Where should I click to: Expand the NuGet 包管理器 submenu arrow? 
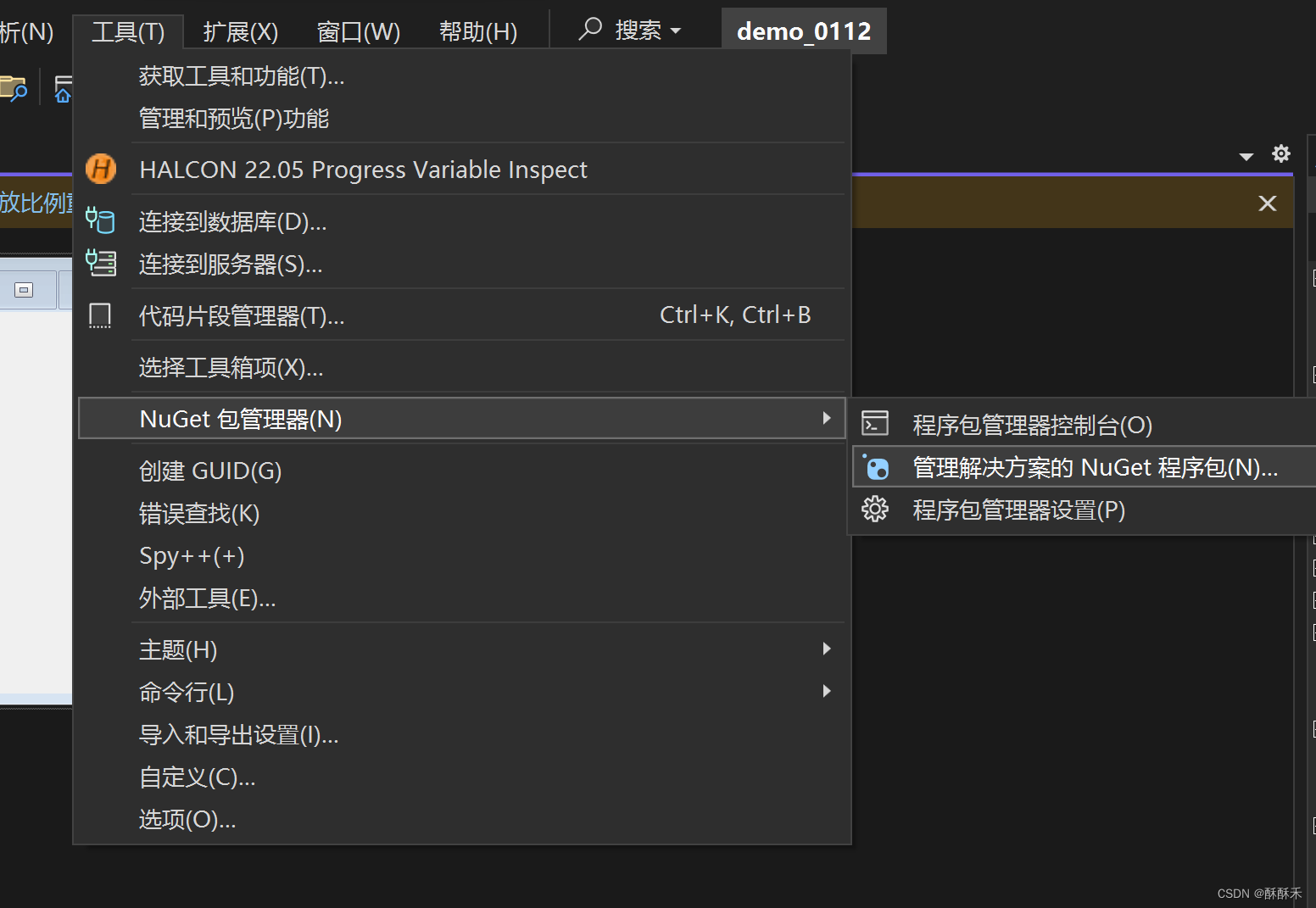pyautogui.click(x=826, y=418)
